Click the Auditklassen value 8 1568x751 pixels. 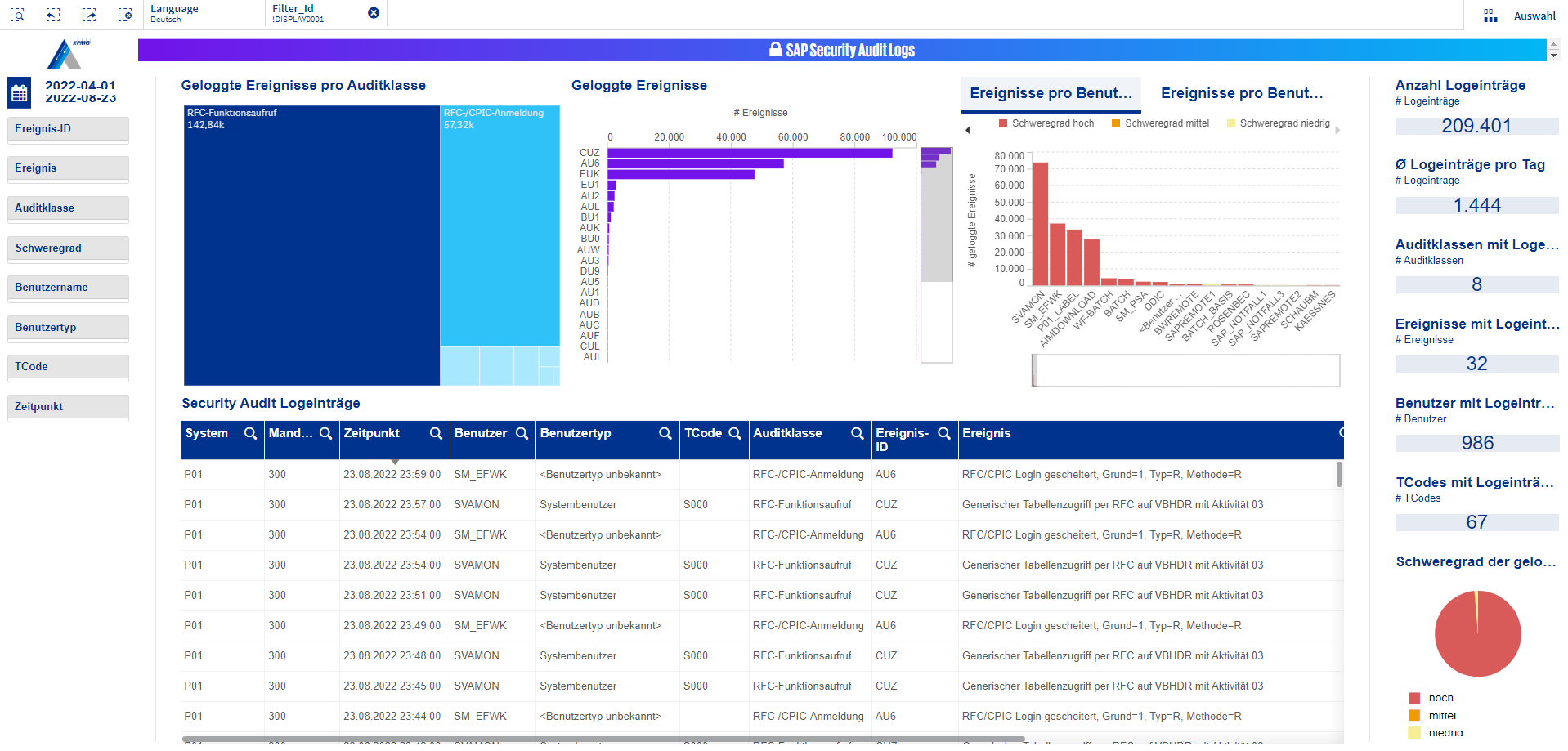(1476, 284)
